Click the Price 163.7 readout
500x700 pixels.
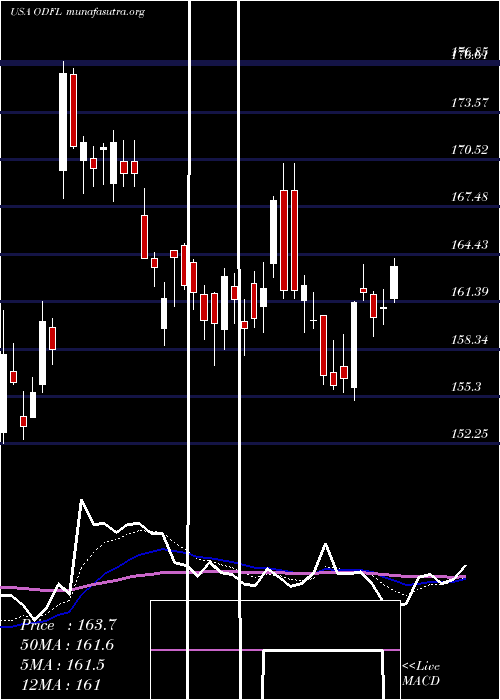68,625
